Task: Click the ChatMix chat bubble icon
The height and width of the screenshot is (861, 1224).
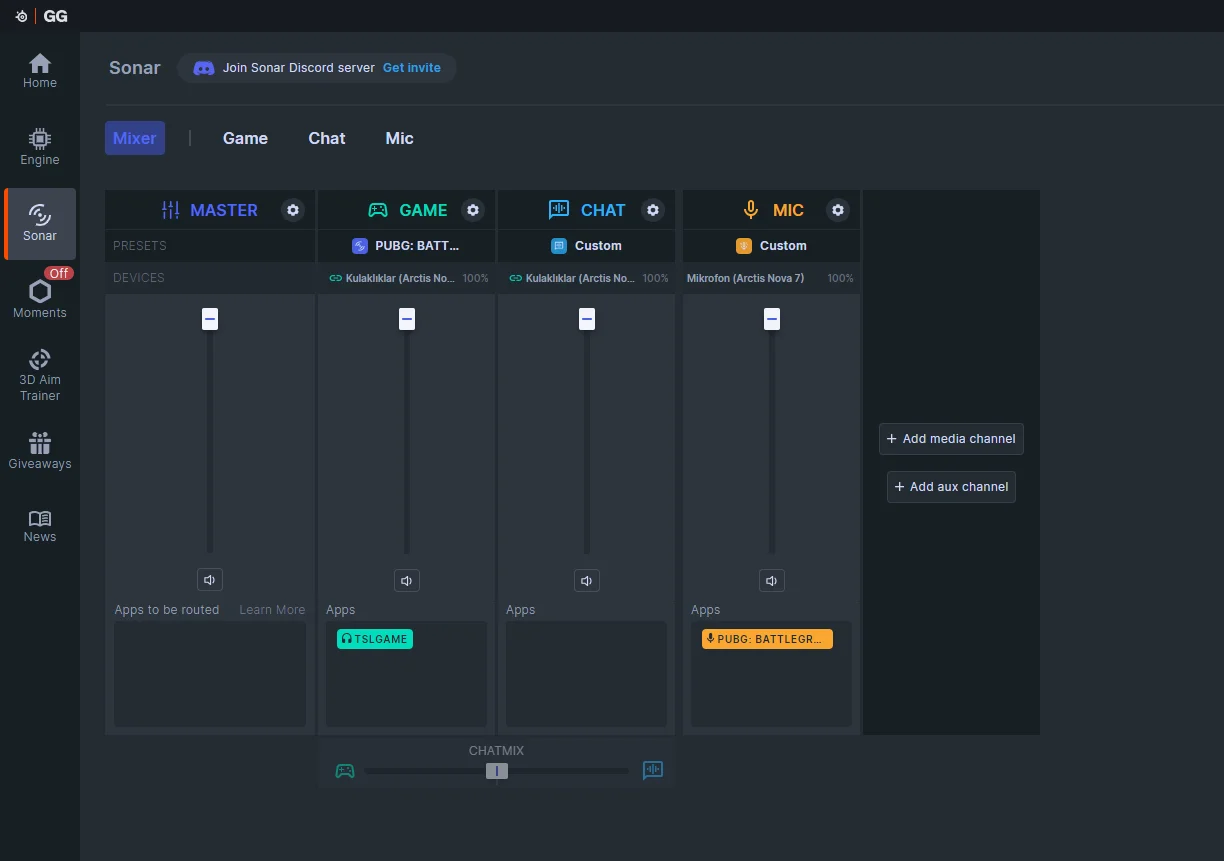Action: [653, 770]
